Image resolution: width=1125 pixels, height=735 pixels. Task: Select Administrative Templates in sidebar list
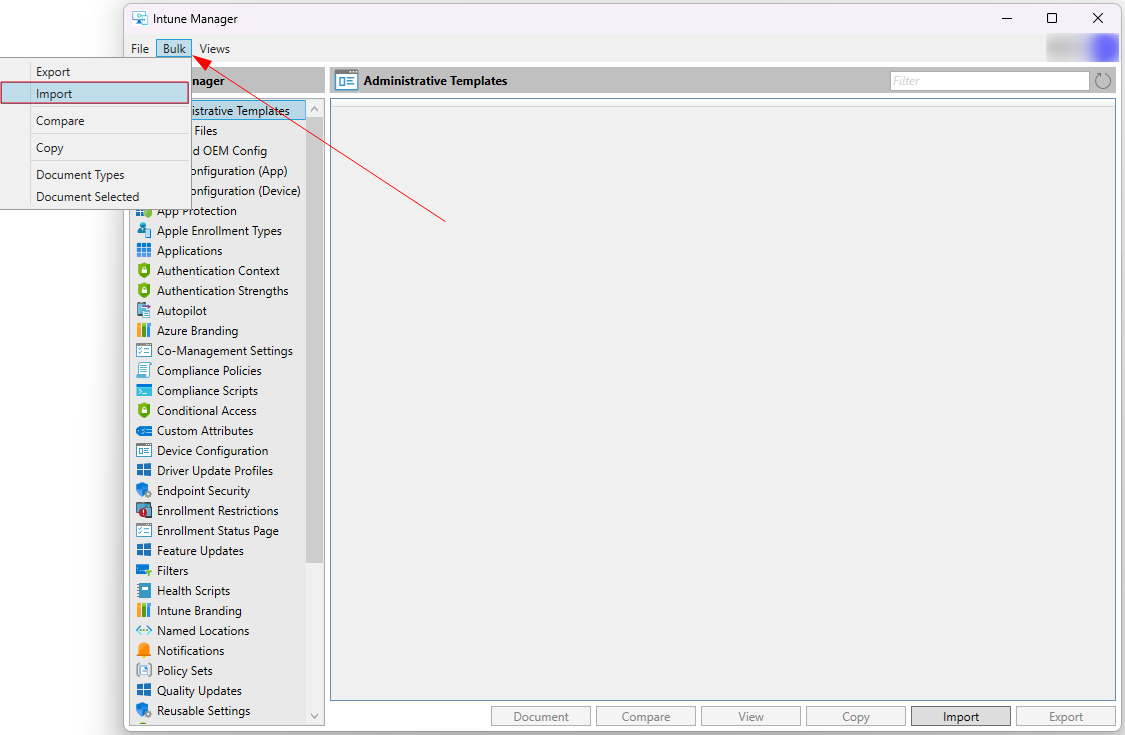point(248,111)
